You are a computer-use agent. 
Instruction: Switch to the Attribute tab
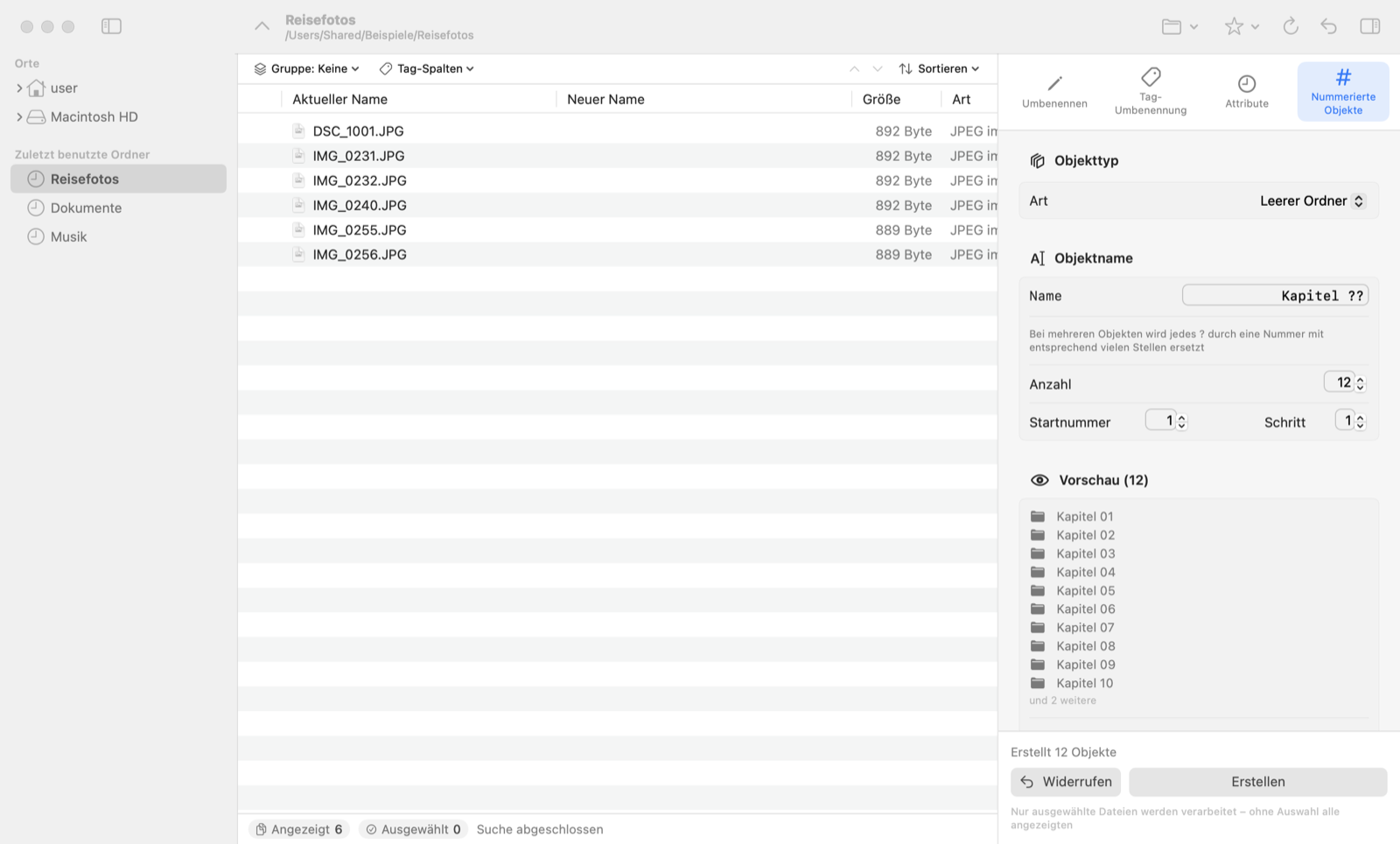pos(1247,92)
